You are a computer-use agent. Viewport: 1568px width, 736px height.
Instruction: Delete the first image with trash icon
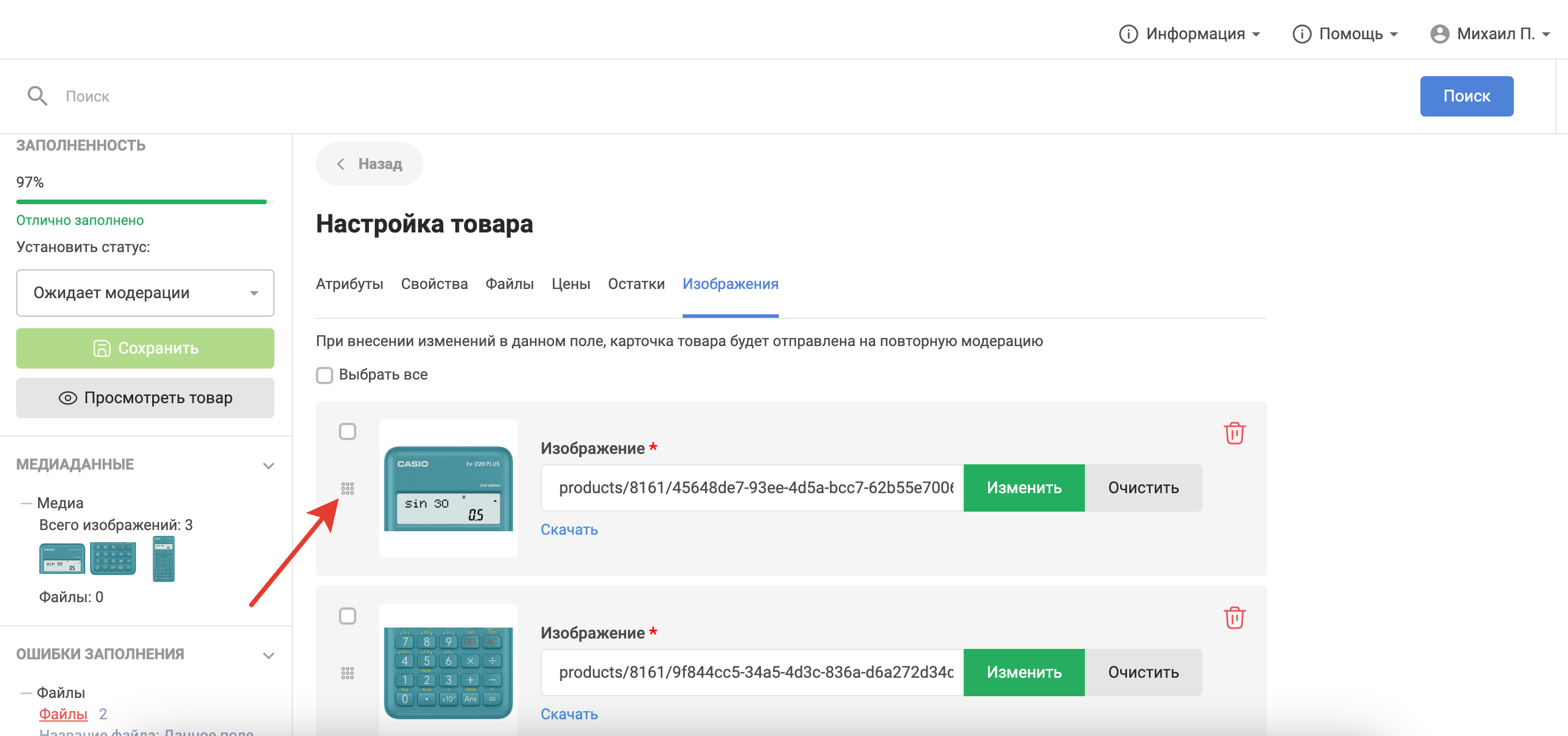point(1234,433)
